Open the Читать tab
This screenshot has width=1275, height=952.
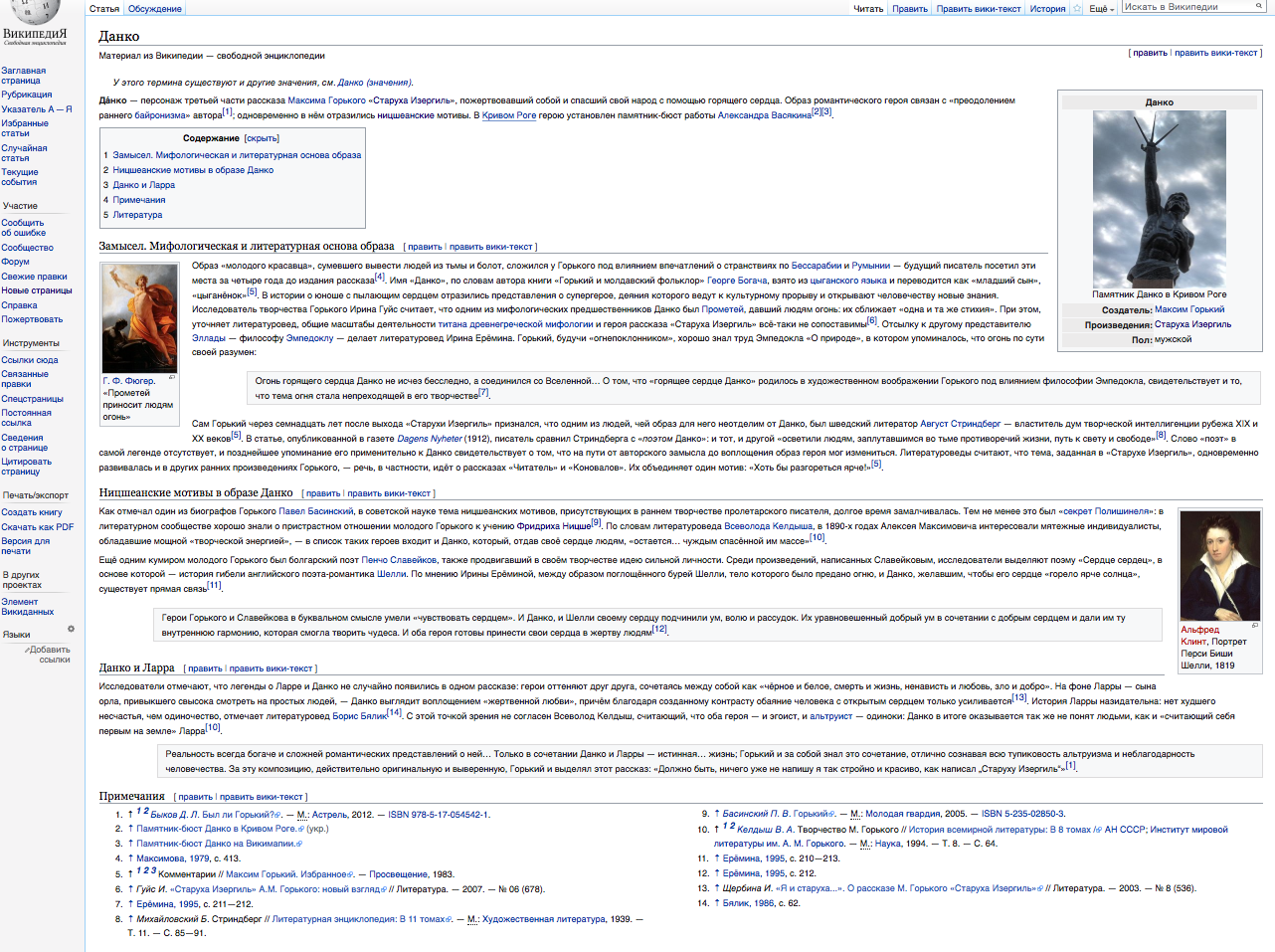click(x=868, y=9)
